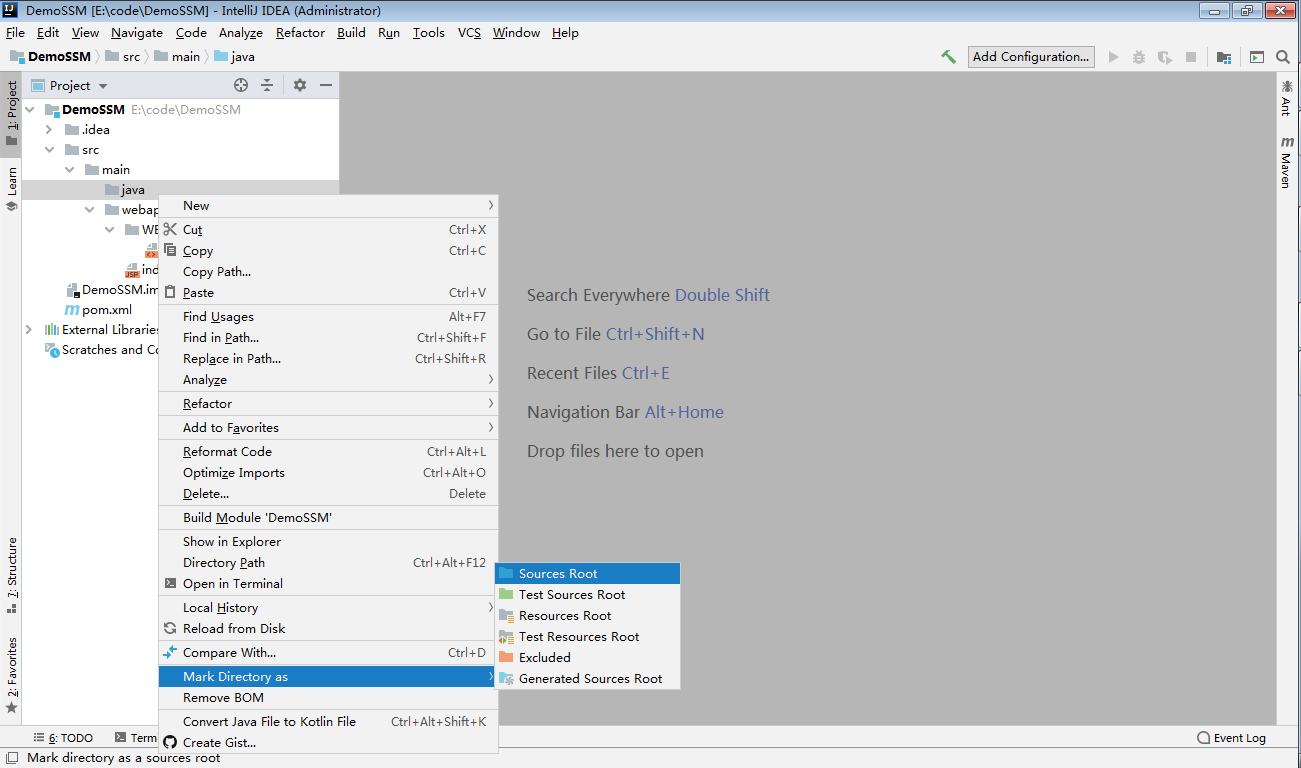
Task: Click the Collapse All icon in Project panel
Action: tap(267, 85)
